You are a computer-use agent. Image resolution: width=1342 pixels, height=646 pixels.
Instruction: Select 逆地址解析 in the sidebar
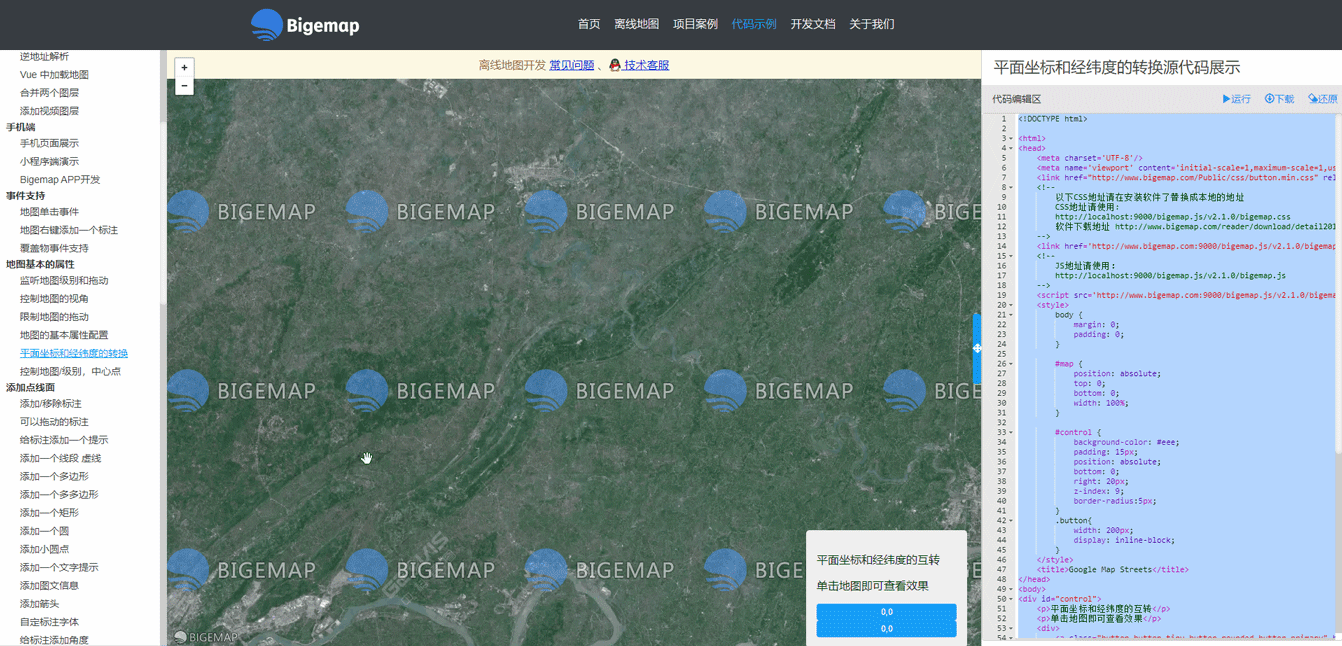[45, 56]
